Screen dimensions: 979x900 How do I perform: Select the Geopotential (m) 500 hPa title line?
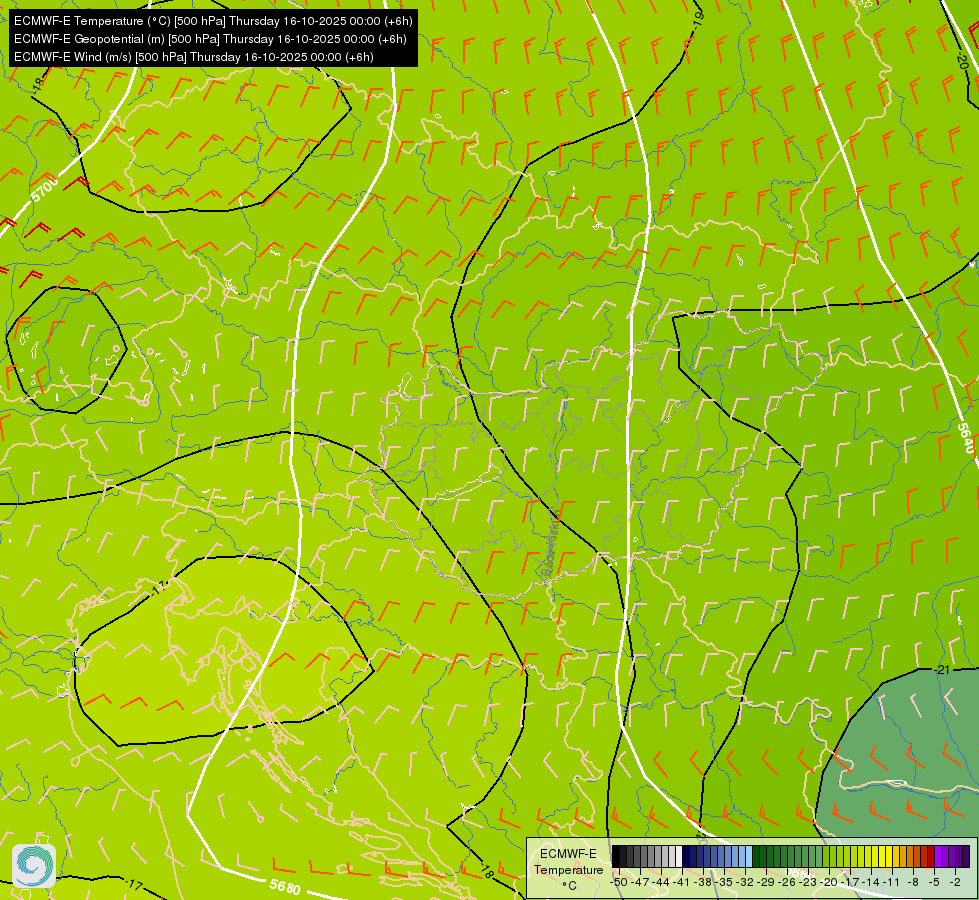point(210,39)
